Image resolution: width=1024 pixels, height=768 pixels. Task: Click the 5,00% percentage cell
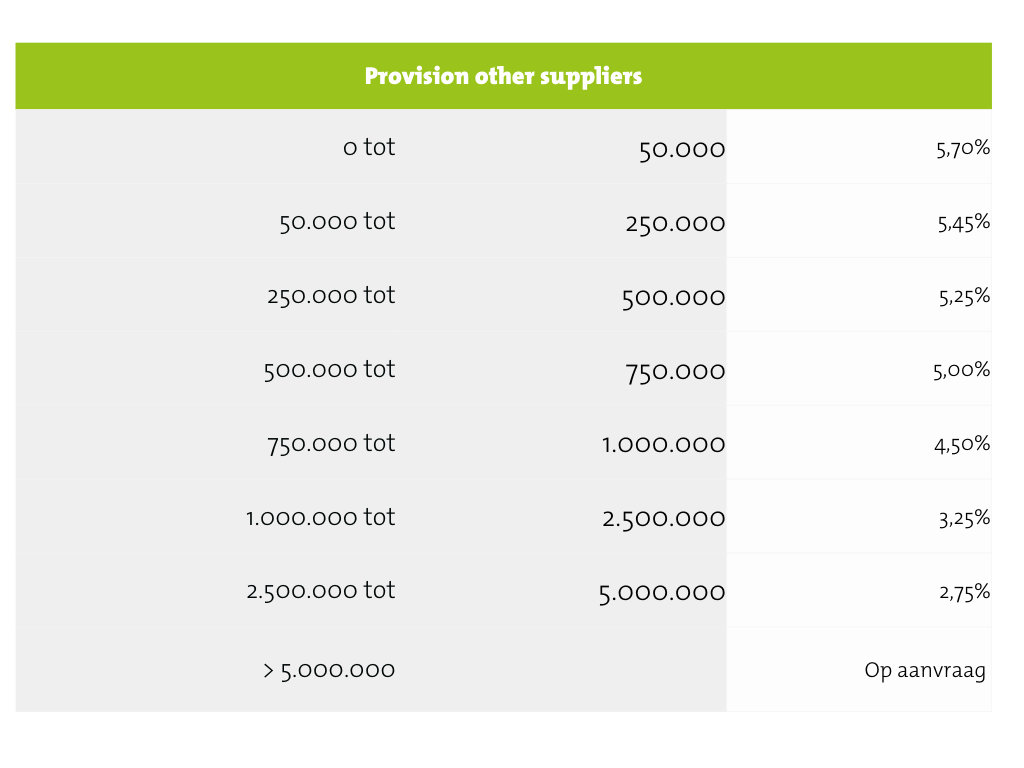(961, 370)
